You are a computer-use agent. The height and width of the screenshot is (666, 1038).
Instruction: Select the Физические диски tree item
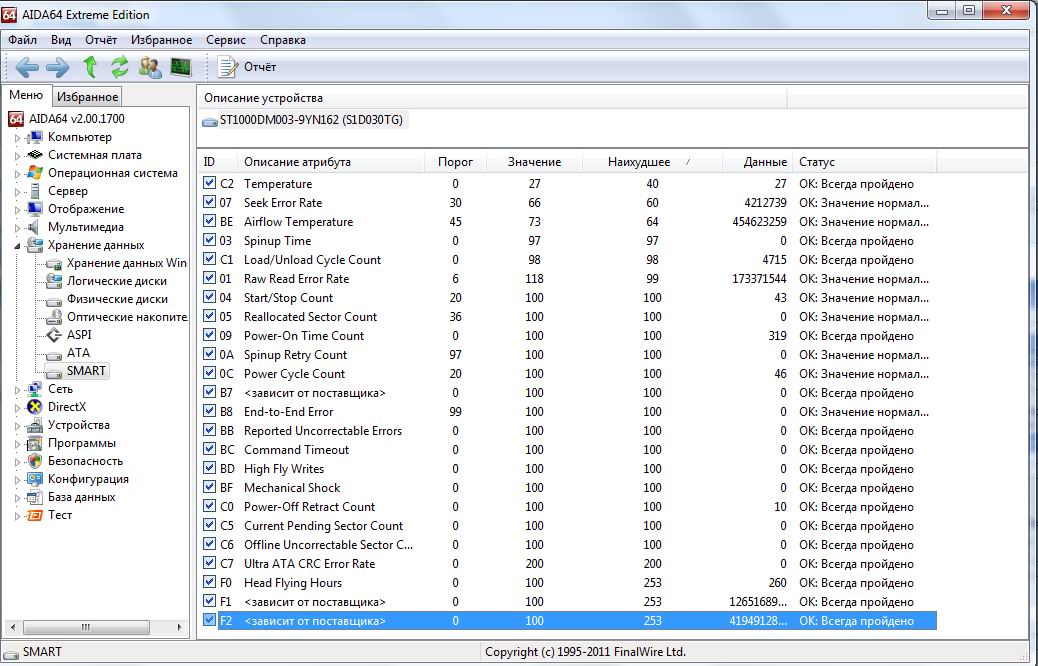click(x=117, y=299)
